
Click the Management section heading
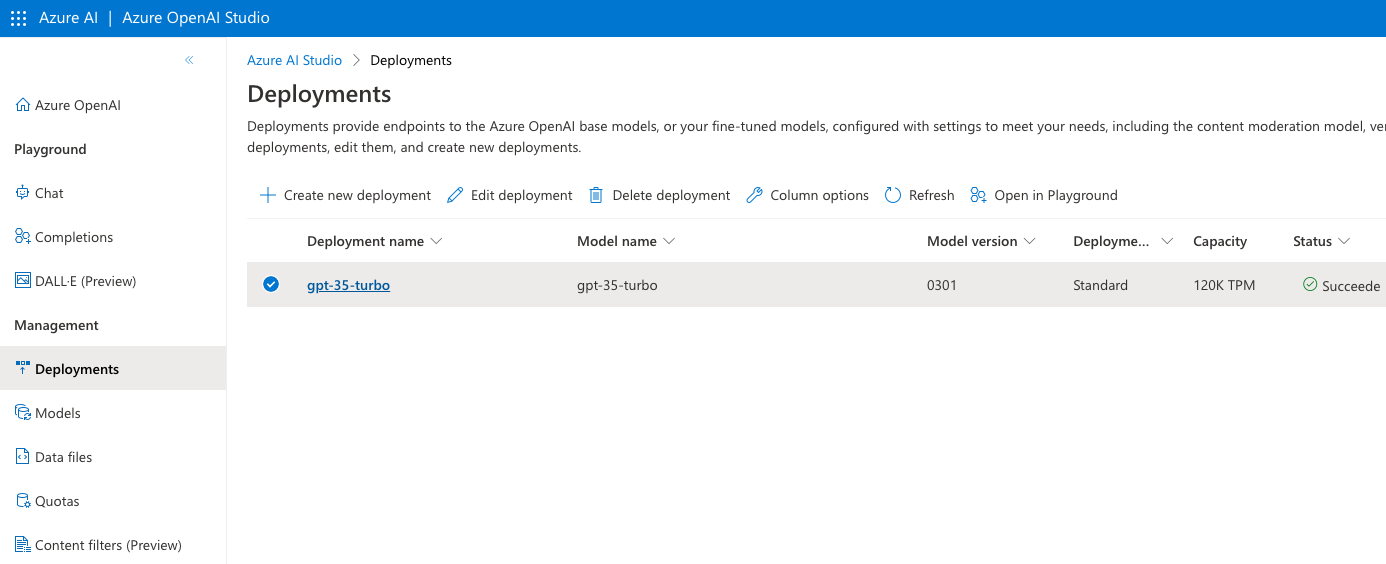pyautogui.click(x=56, y=325)
